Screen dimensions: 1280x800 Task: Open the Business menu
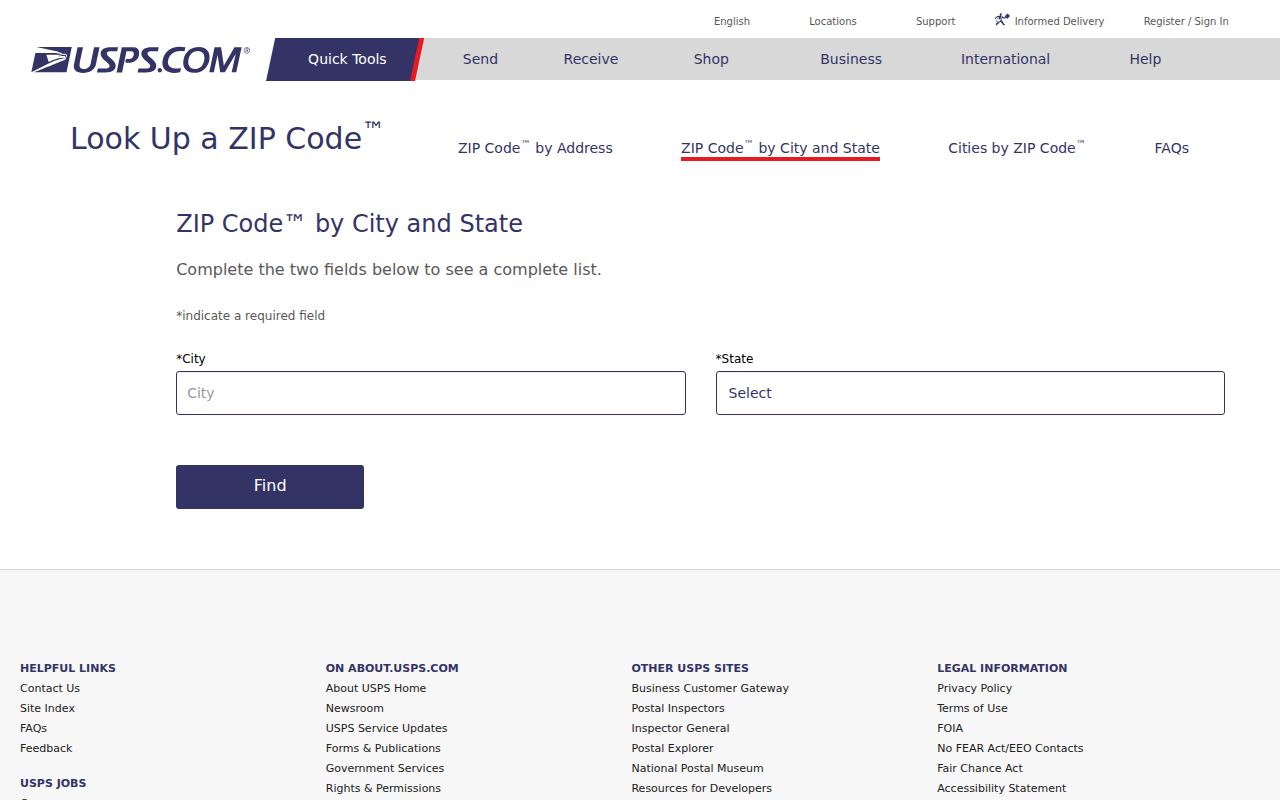coord(851,59)
